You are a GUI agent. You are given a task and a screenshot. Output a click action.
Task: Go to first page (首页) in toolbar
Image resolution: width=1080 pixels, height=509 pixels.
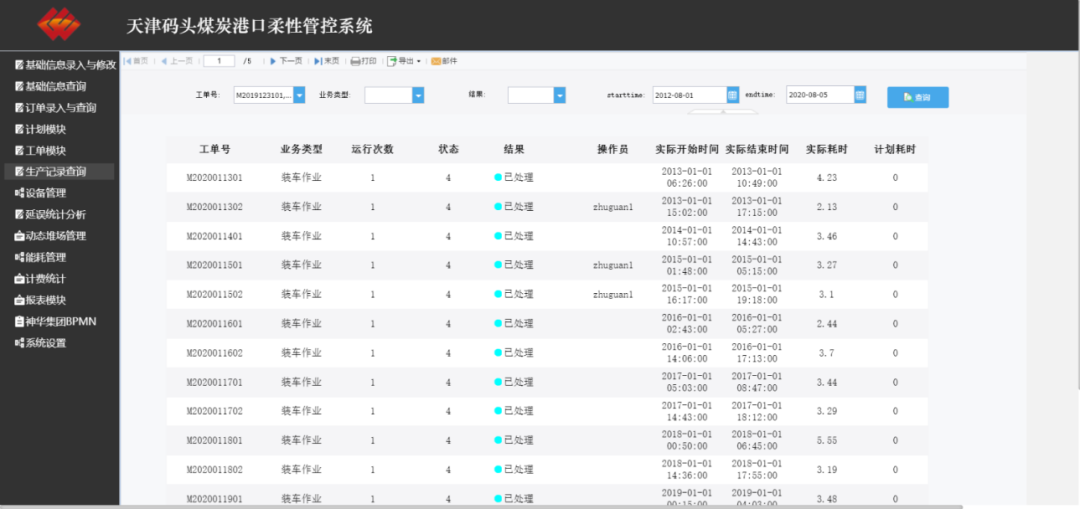tap(136, 61)
